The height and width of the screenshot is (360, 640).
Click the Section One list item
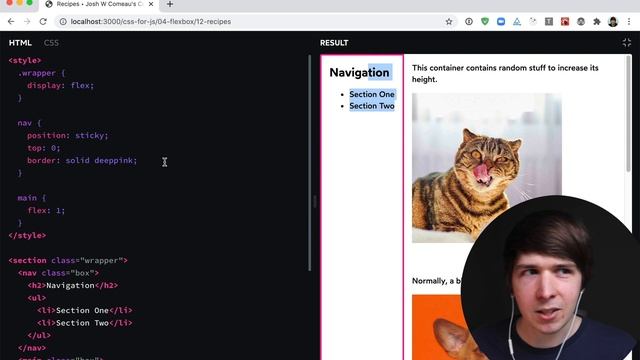pyautogui.click(x=372, y=94)
